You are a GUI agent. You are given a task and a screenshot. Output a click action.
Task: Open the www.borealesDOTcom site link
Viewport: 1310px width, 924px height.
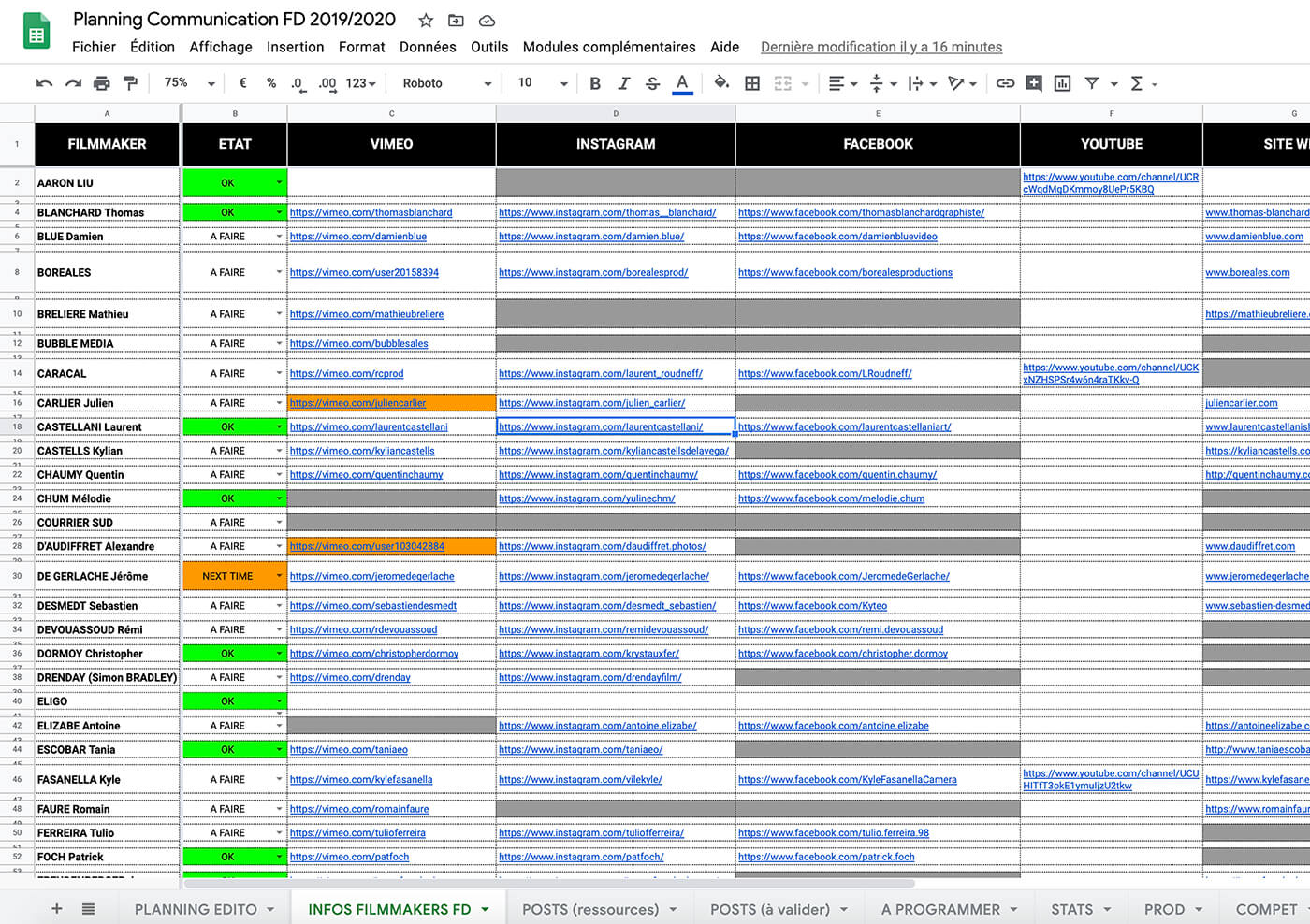(x=1247, y=272)
